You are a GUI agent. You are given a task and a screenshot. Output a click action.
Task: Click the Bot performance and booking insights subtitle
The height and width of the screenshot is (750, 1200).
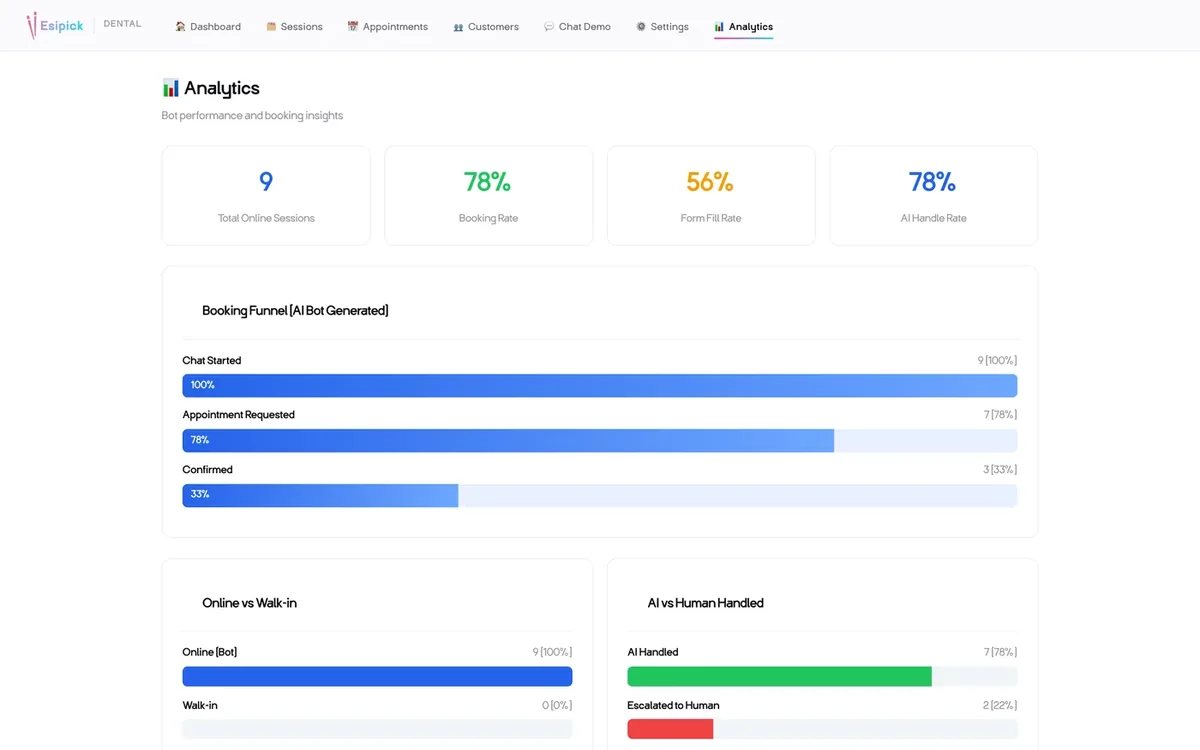coord(252,116)
